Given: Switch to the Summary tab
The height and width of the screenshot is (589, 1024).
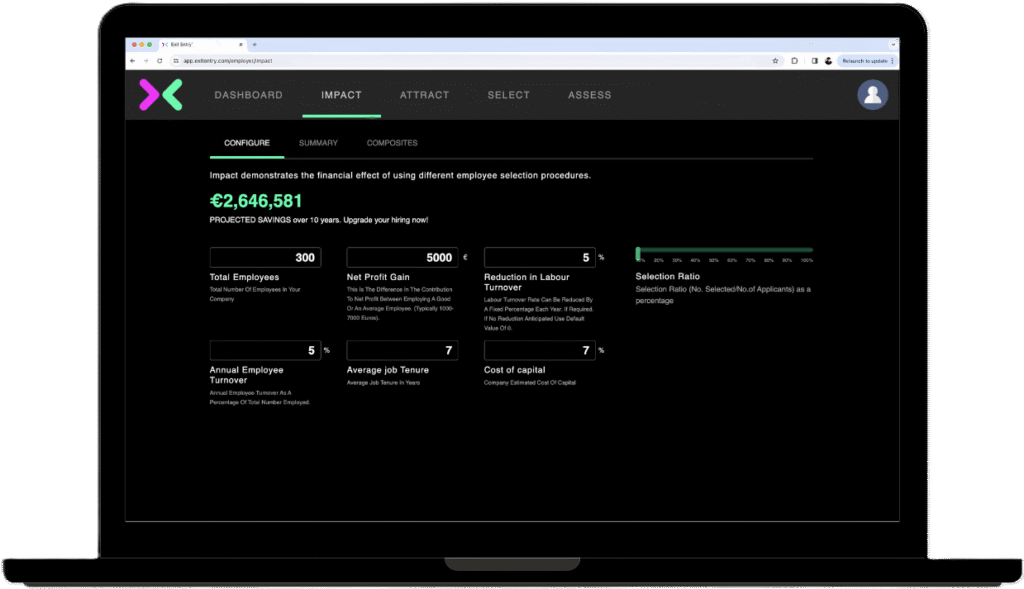Looking at the screenshot, I should point(318,143).
